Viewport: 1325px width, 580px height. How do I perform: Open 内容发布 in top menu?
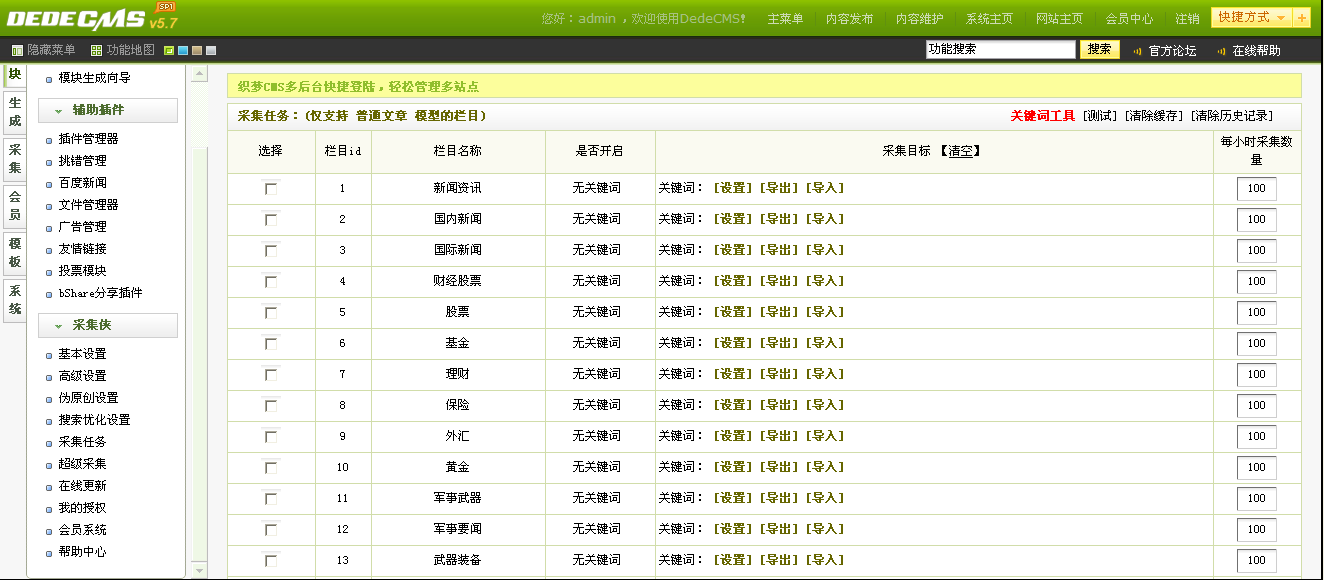tap(849, 19)
